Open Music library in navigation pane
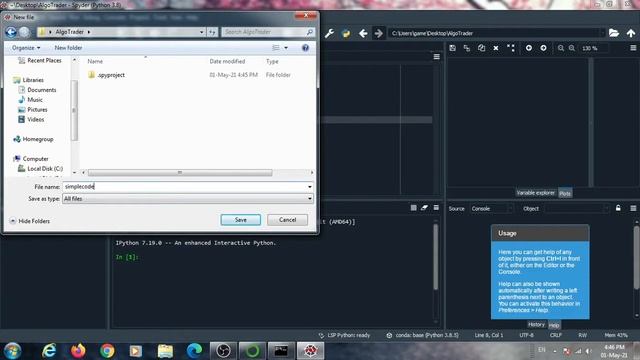This screenshot has height=360, width=640. tap(31, 100)
